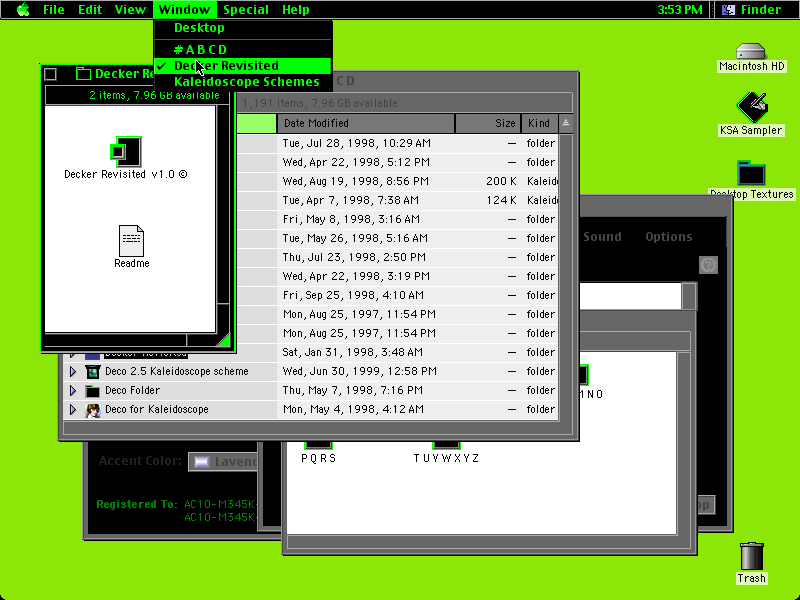The width and height of the screenshot is (800, 600).
Task: Expand the Deco for Kaleidoscope folder
Action: coord(73,409)
